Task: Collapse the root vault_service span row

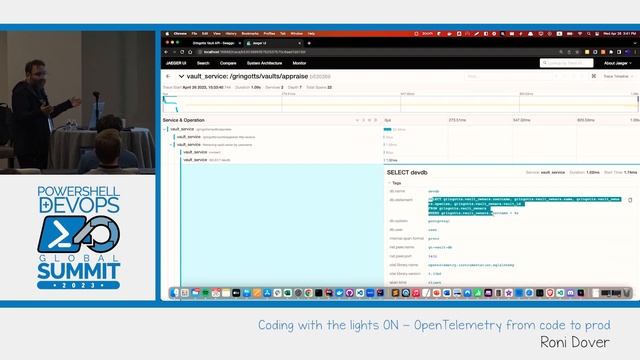Action: 165,129
